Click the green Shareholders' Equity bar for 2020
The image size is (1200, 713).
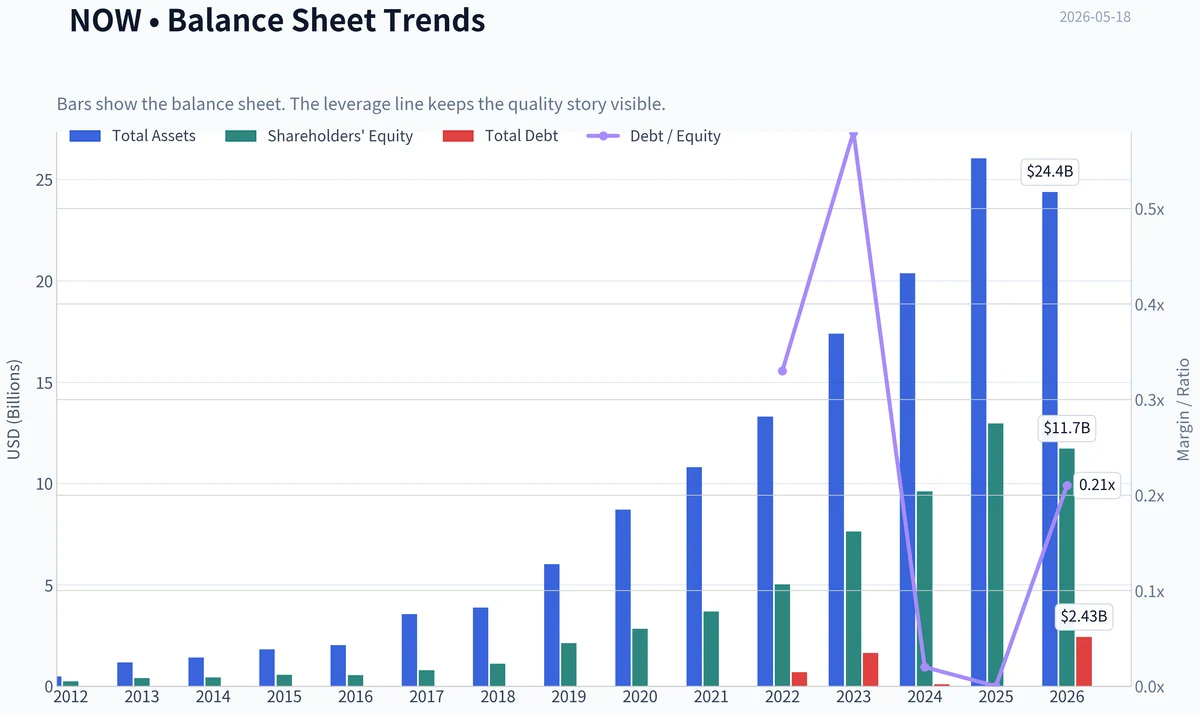pyautogui.click(x=640, y=657)
